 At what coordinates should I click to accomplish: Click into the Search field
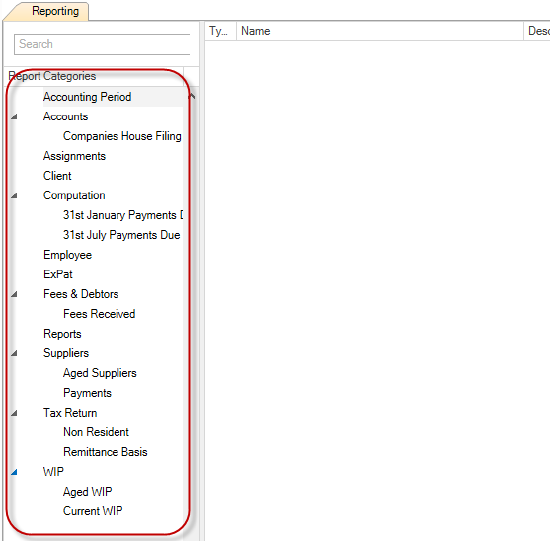pos(102,44)
